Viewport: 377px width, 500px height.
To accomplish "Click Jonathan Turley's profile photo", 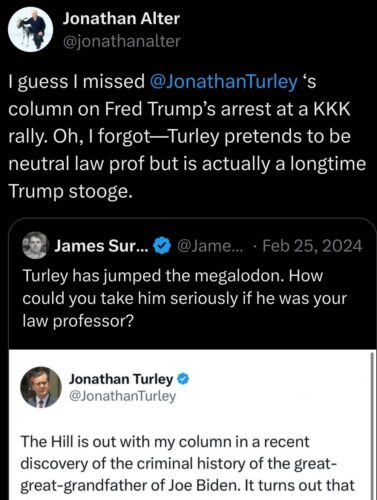I will point(41,388).
